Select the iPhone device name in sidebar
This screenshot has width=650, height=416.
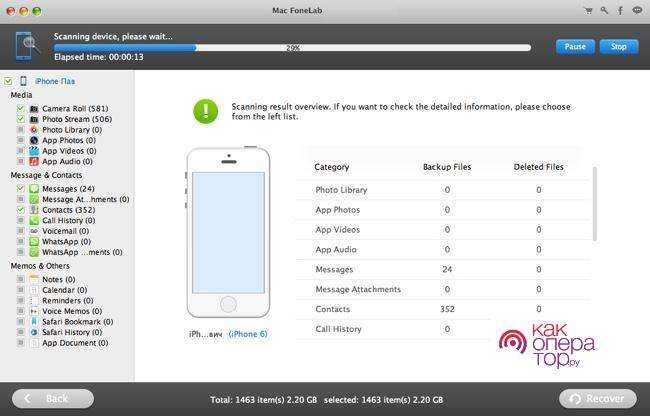[x=55, y=81]
